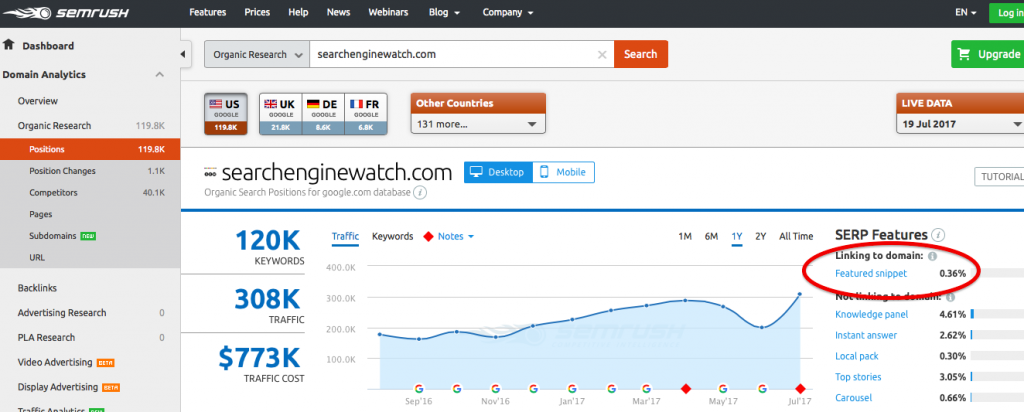Open the Local pack link

[x=857, y=357]
